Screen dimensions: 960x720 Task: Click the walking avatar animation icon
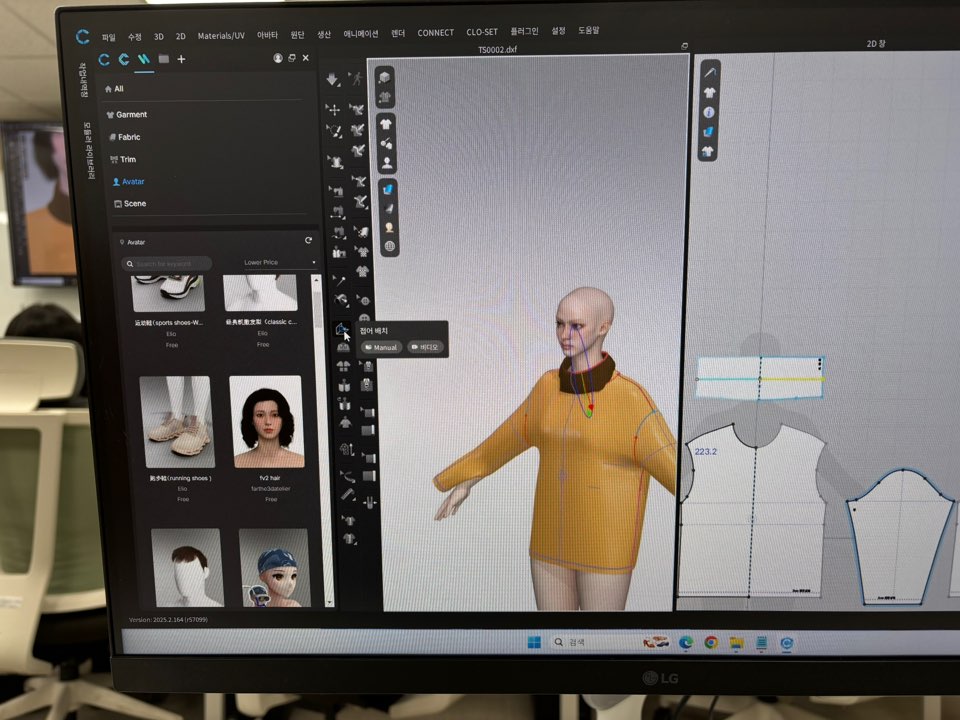356,78
